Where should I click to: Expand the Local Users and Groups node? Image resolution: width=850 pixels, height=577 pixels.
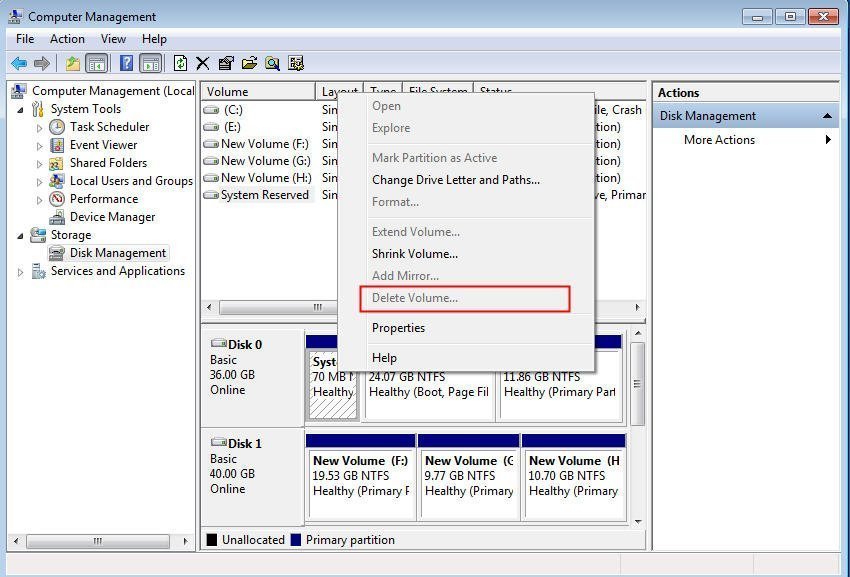click(39, 182)
